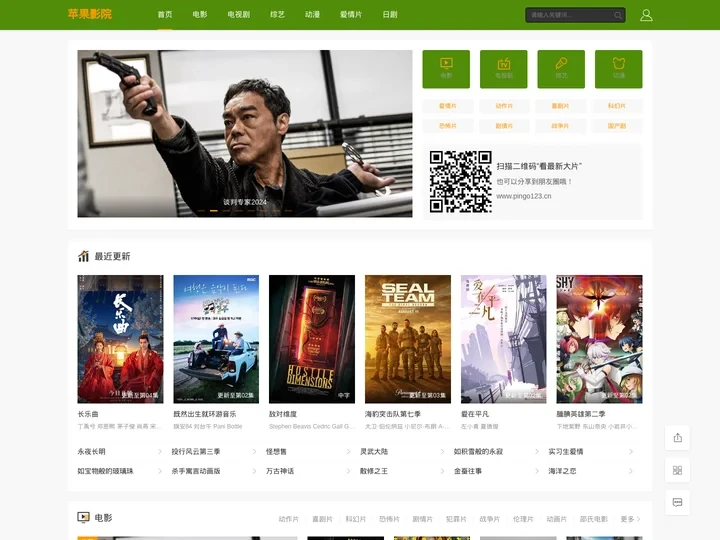Open the 既然出生就环游音乐 poster
This screenshot has width=720, height=540.
coord(216,339)
